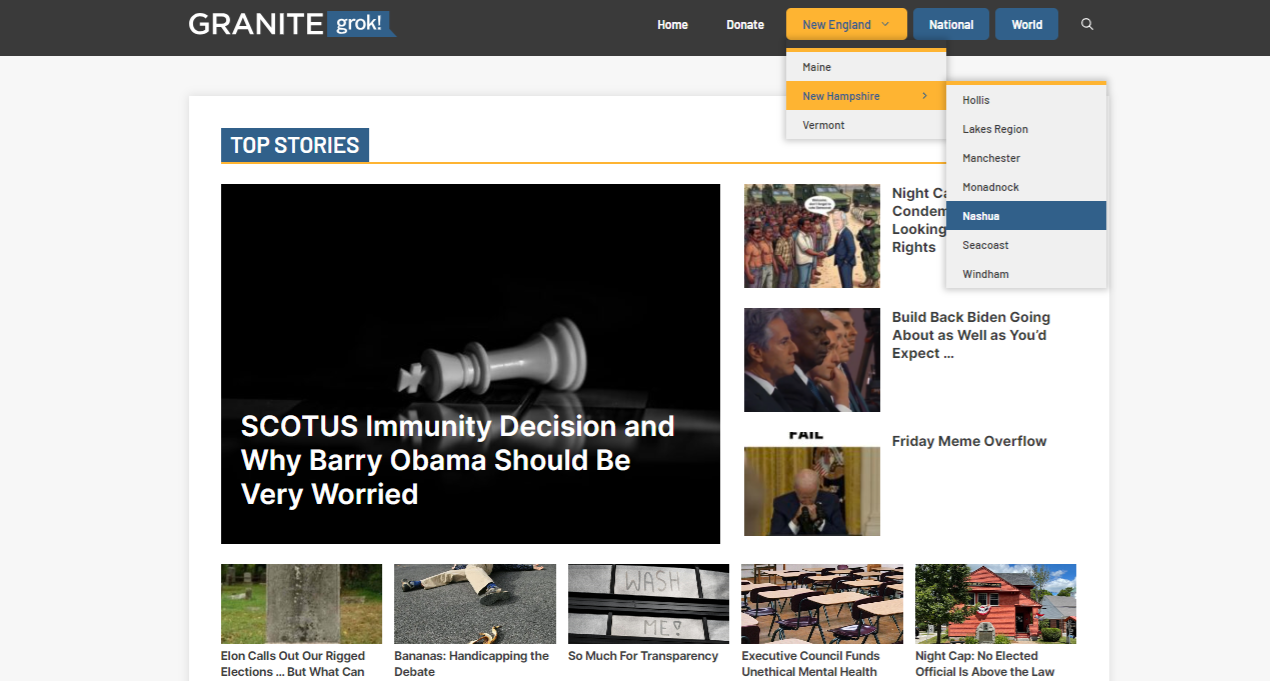Select Maine from the dropdown
1270x681 pixels.
(817, 67)
